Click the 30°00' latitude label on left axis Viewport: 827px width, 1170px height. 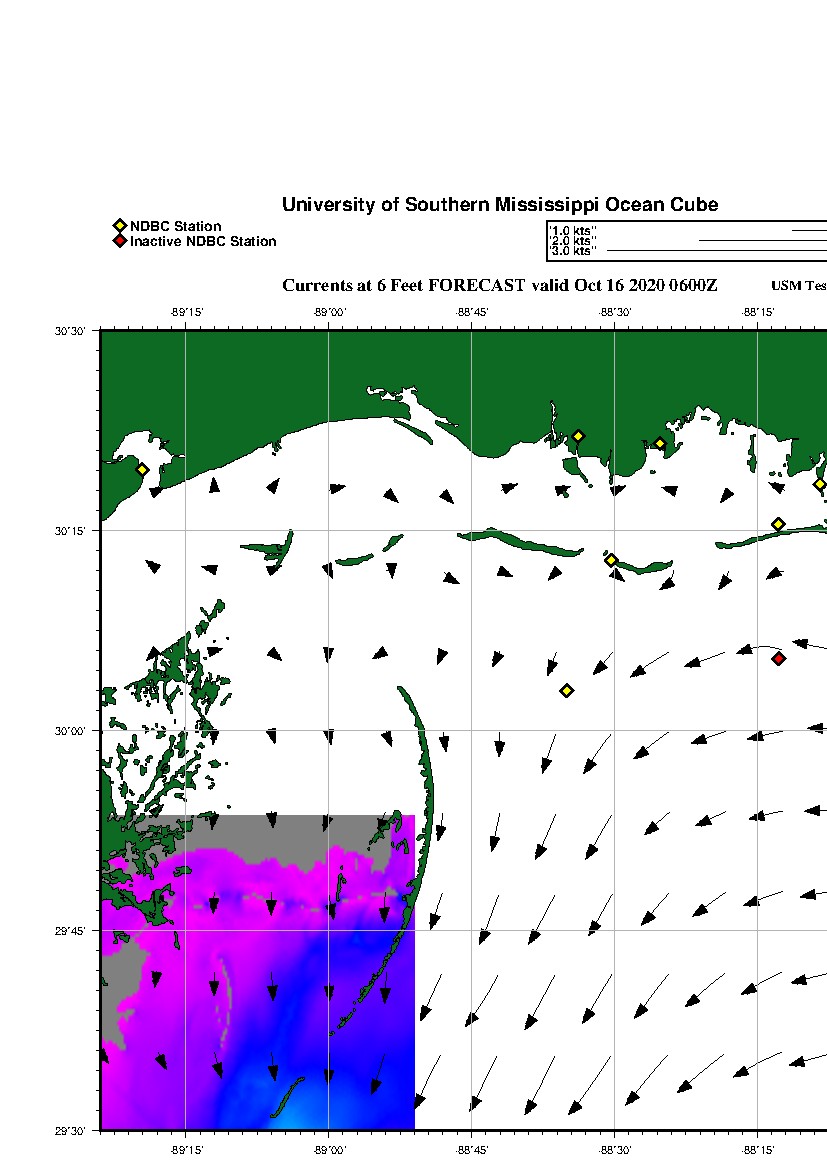click(73, 731)
